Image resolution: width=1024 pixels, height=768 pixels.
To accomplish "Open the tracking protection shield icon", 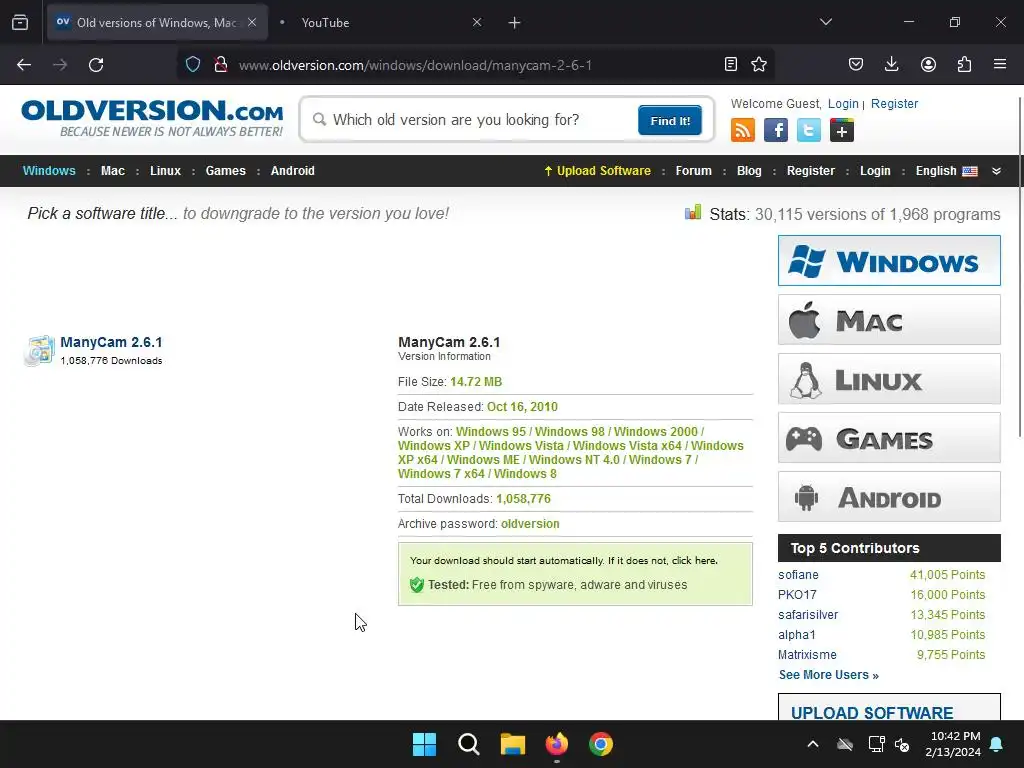I will click(193, 64).
